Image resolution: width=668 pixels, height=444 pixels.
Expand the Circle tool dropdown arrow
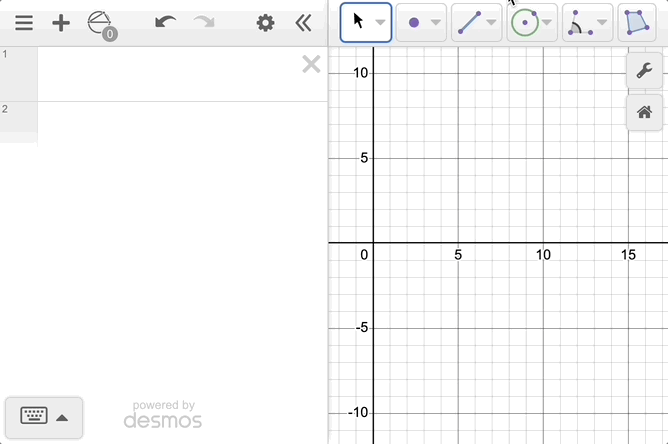point(547,22)
